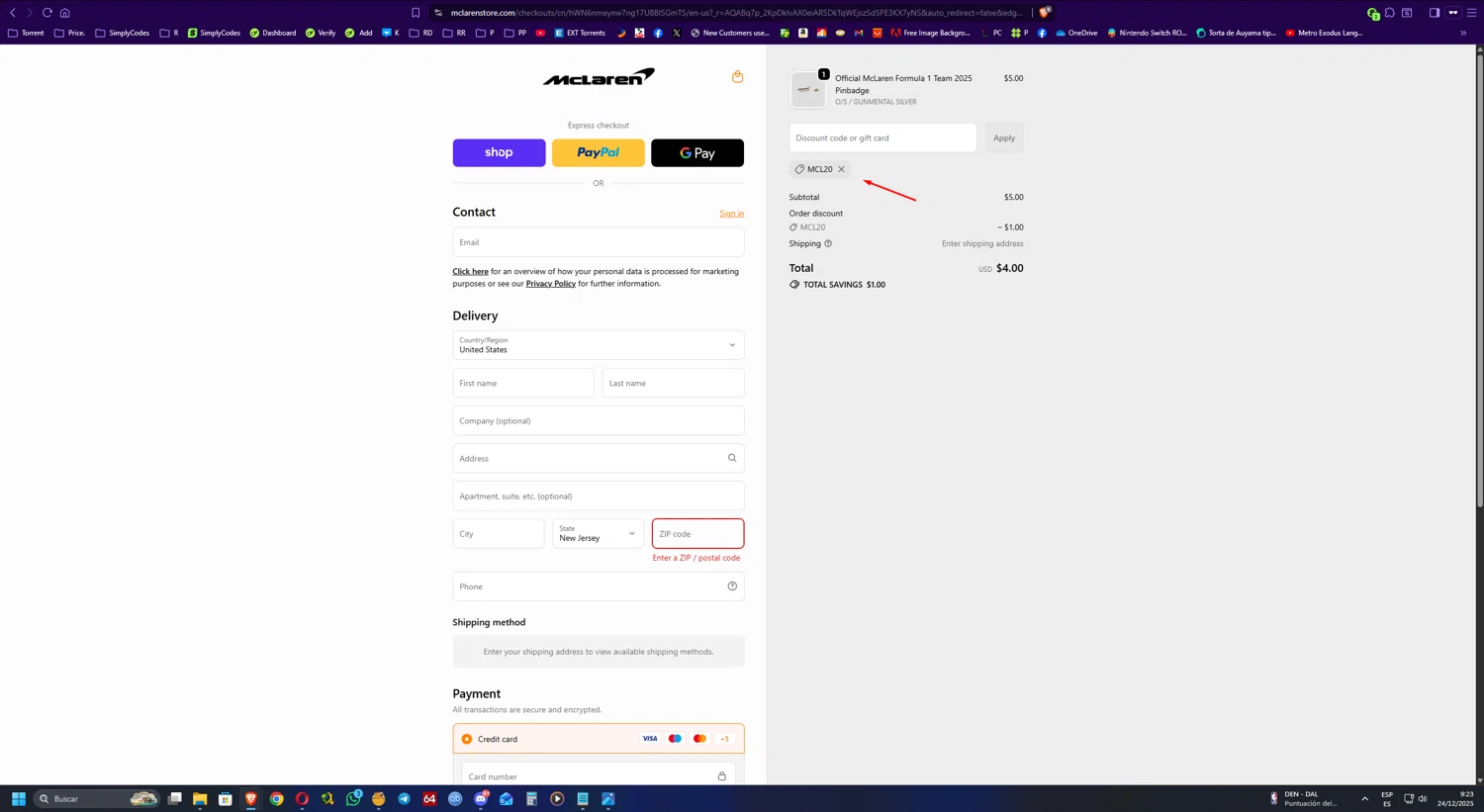This screenshot has width=1484, height=812.
Task: Open File Explorer from taskbar
Action: tap(200, 799)
